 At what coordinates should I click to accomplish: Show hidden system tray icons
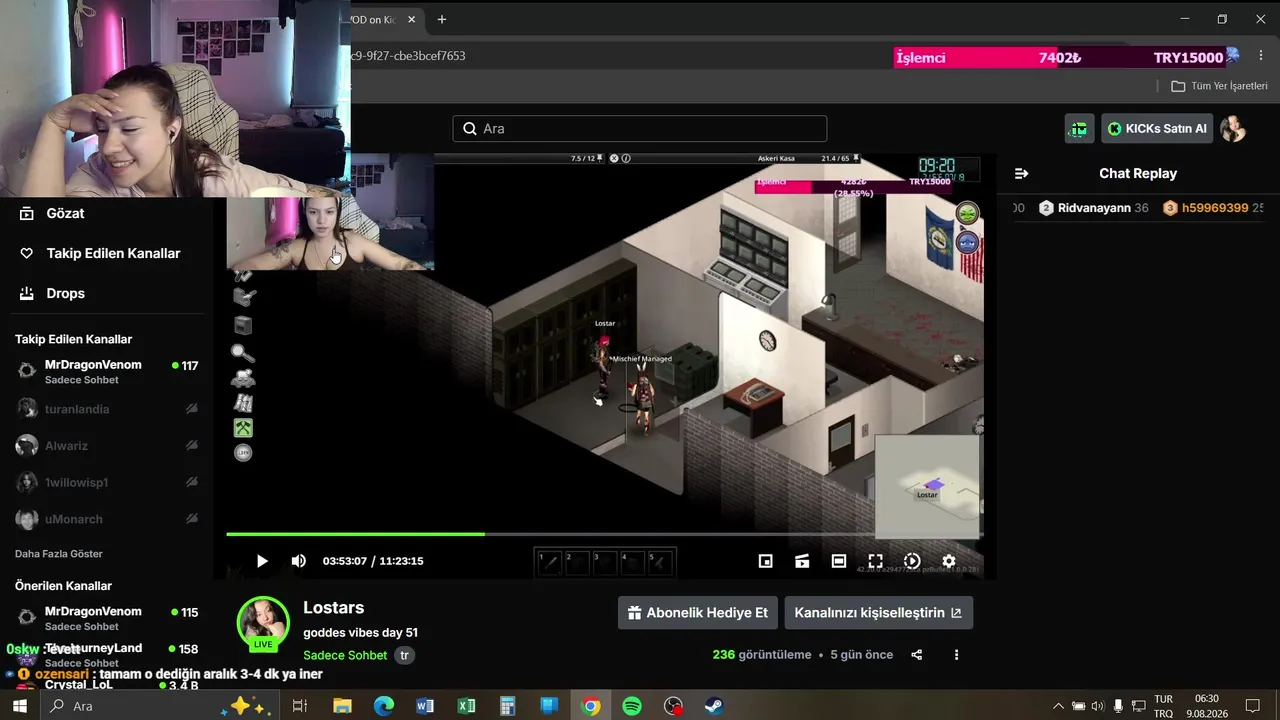coord(1058,706)
